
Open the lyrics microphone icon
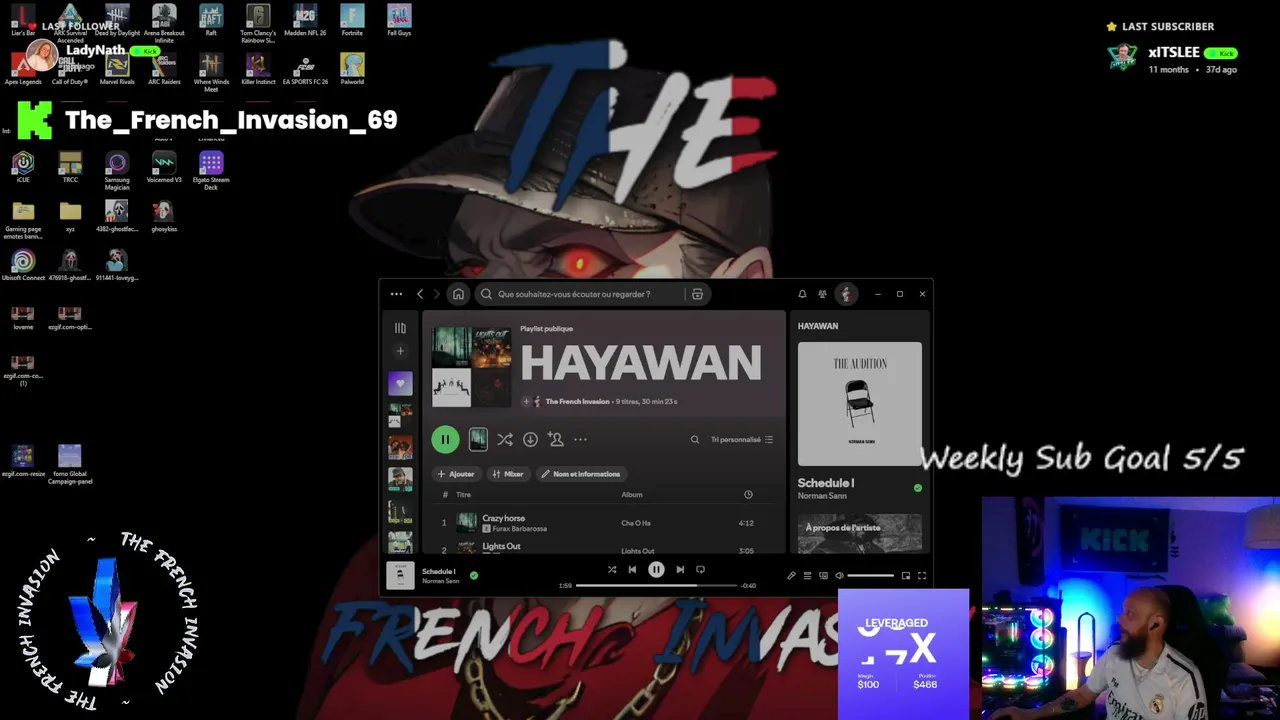[x=791, y=575]
